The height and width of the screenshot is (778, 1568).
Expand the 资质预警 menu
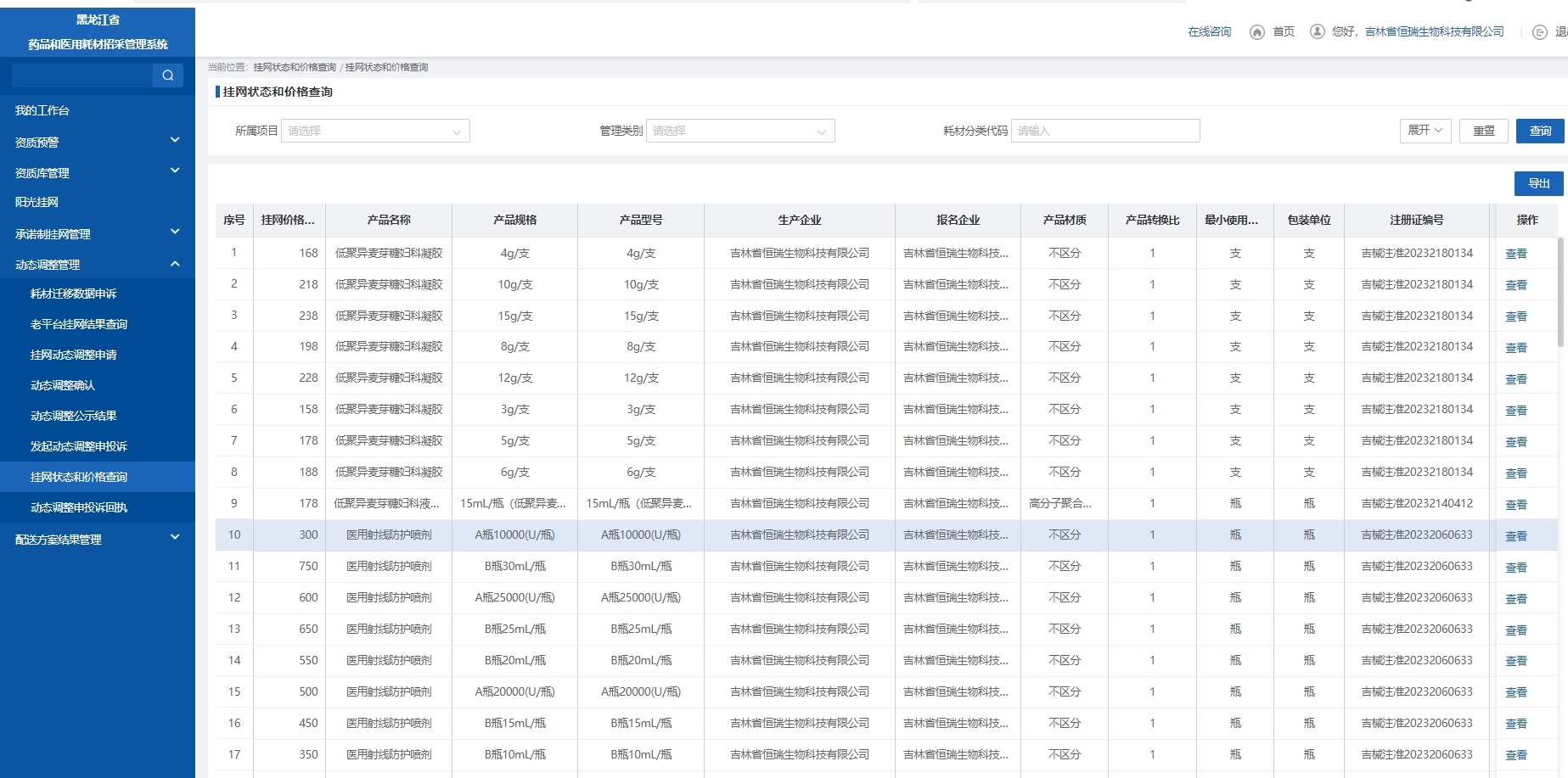(98, 142)
